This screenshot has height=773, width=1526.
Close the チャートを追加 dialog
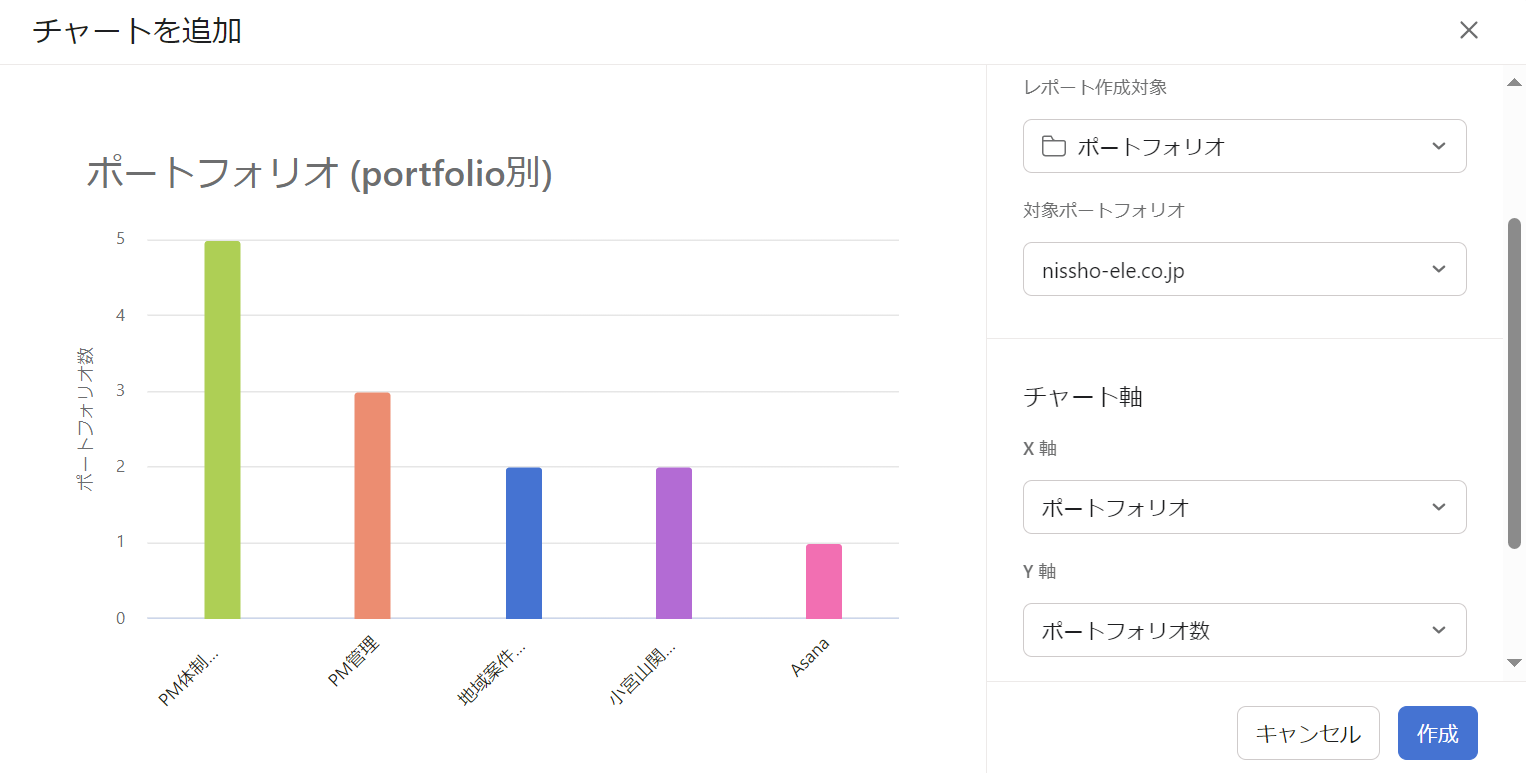pyautogui.click(x=1468, y=30)
